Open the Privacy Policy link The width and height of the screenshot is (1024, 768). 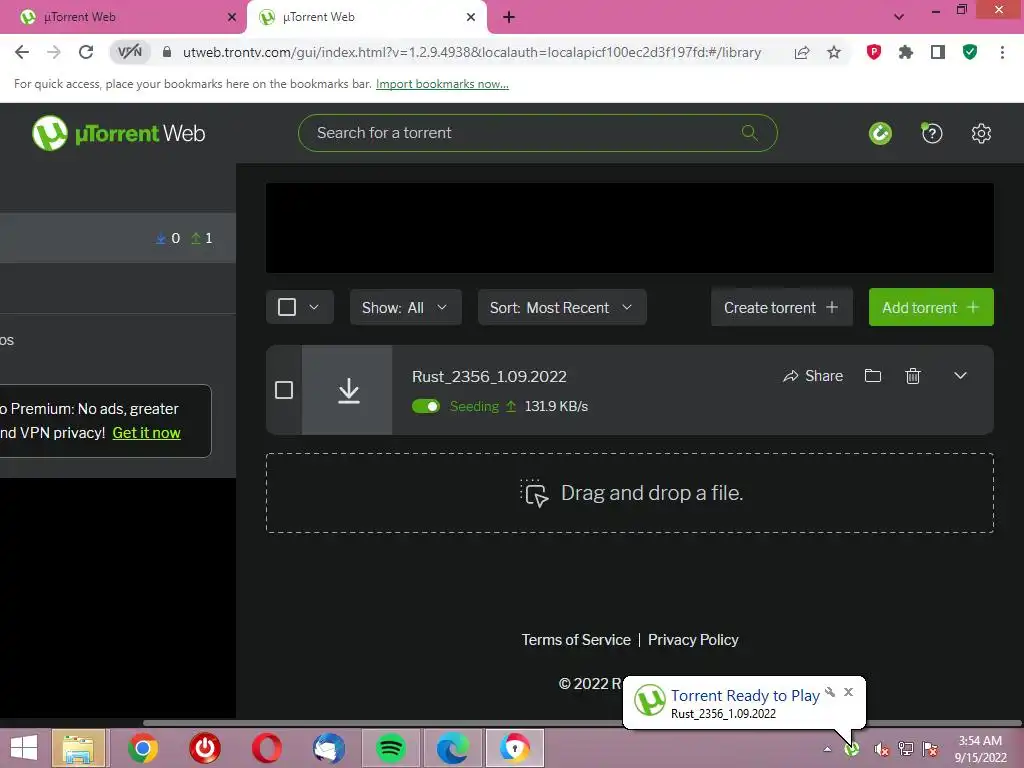pyautogui.click(x=693, y=640)
